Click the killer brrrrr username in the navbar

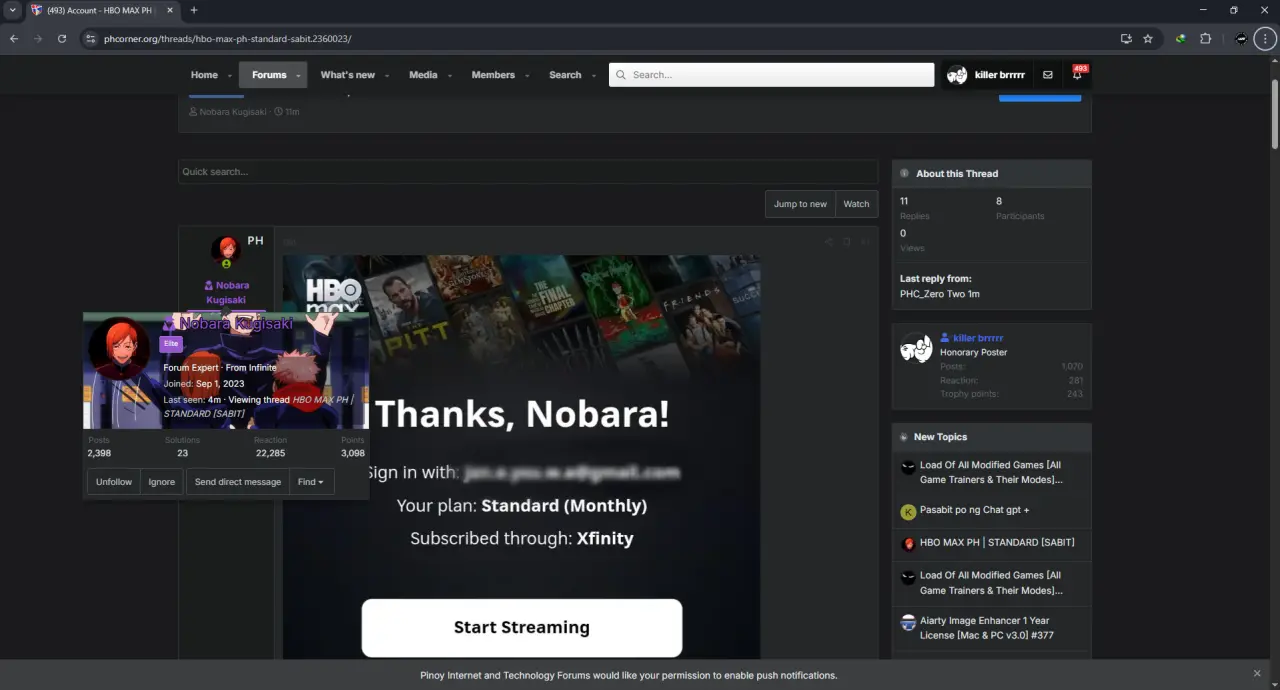click(999, 75)
